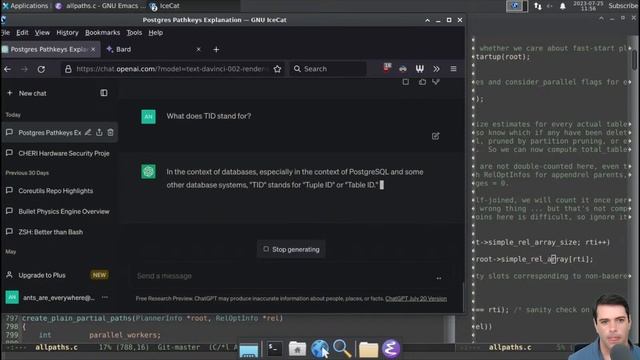Collapse the ChatGPT sidebar
The height and width of the screenshot is (360, 640).
point(104,93)
